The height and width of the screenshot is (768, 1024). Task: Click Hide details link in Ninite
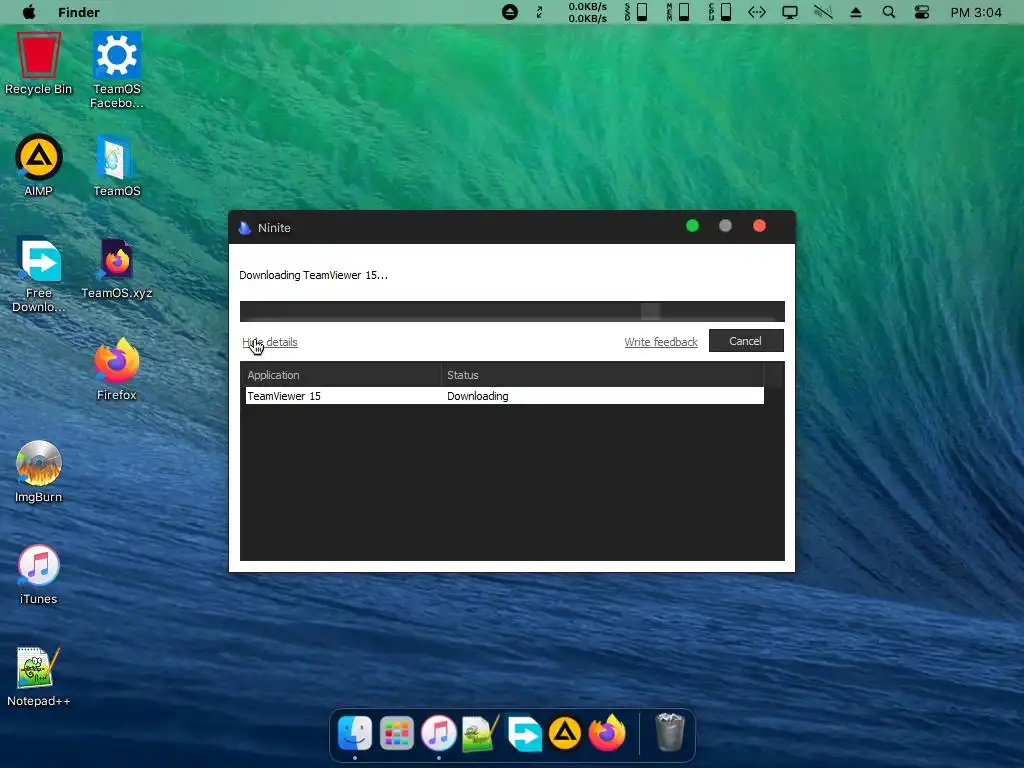pyautogui.click(x=270, y=342)
